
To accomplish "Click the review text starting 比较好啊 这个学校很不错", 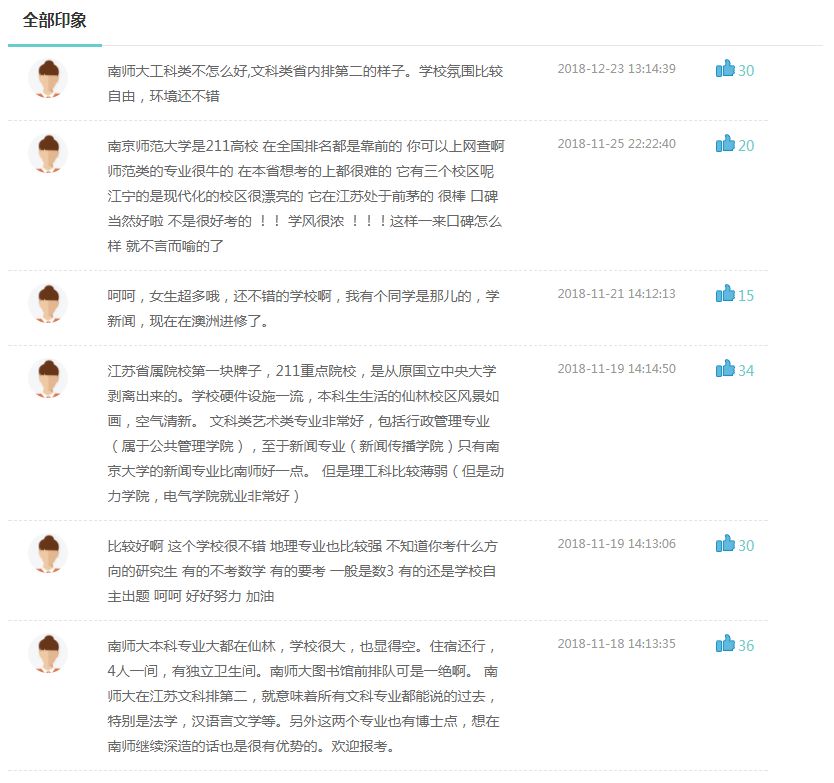I will (303, 571).
